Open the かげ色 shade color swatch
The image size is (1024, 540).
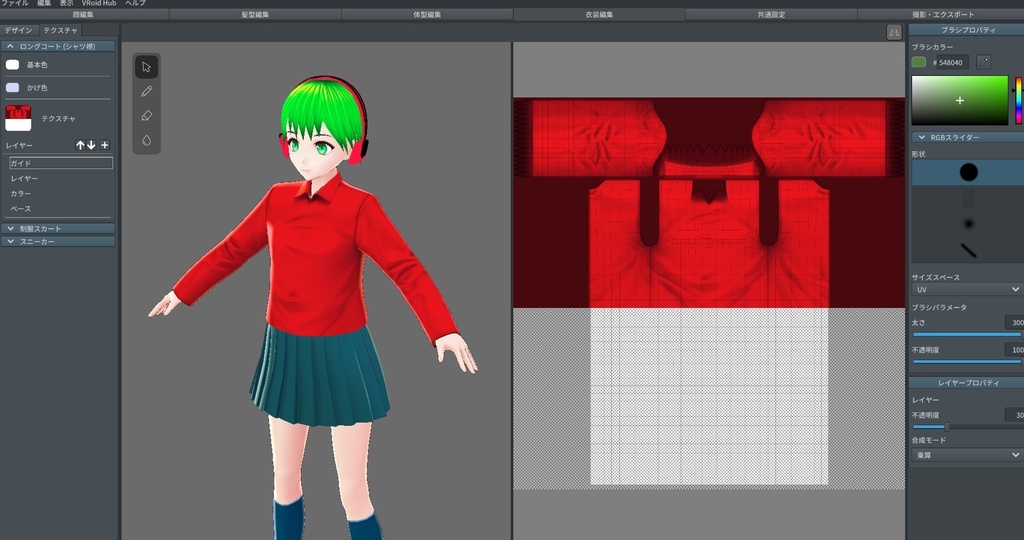(12, 87)
